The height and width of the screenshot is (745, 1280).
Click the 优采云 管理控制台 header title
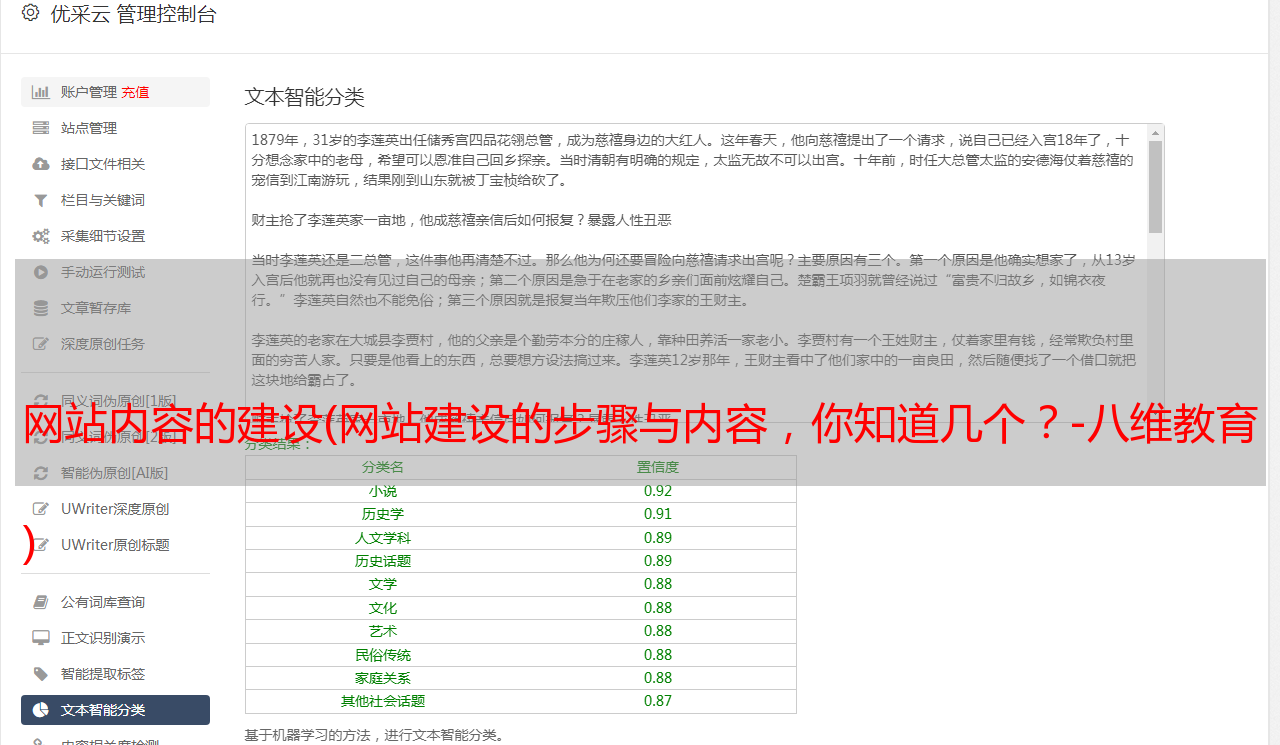pyautogui.click(x=133, y=14)
